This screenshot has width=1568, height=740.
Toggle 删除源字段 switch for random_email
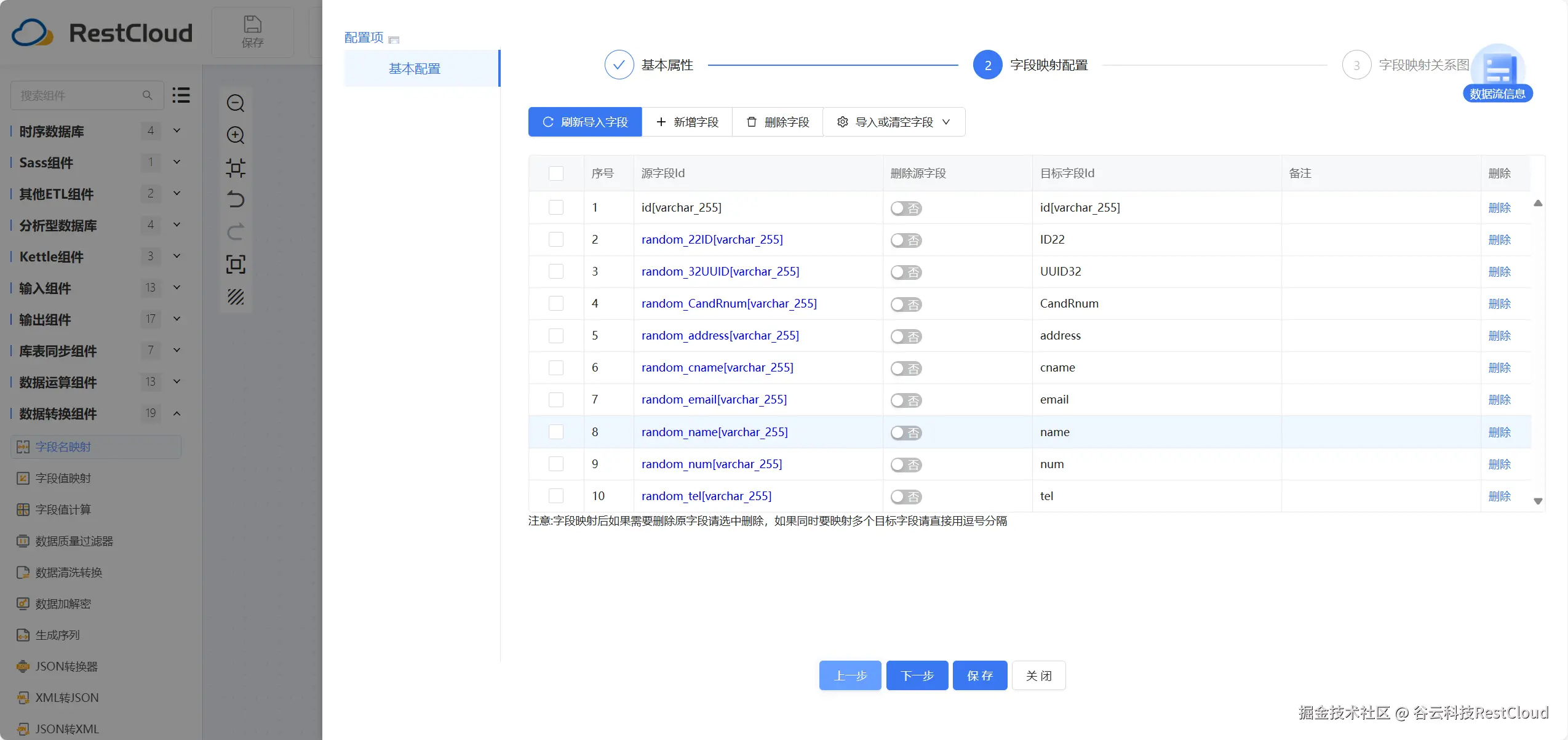906,400
